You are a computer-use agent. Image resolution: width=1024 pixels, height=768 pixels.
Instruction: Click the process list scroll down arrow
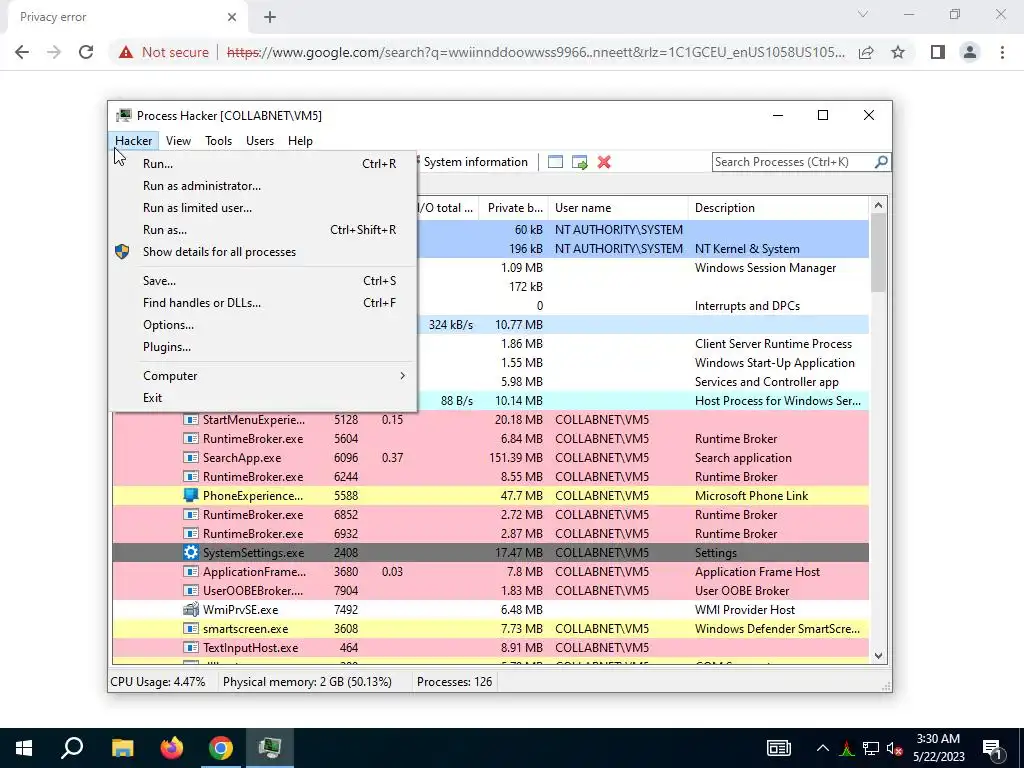click(878, 656)
